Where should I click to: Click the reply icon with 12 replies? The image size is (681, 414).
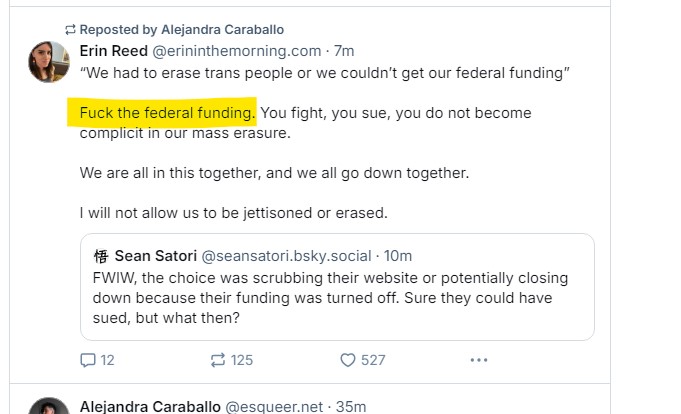coord(89,360)
